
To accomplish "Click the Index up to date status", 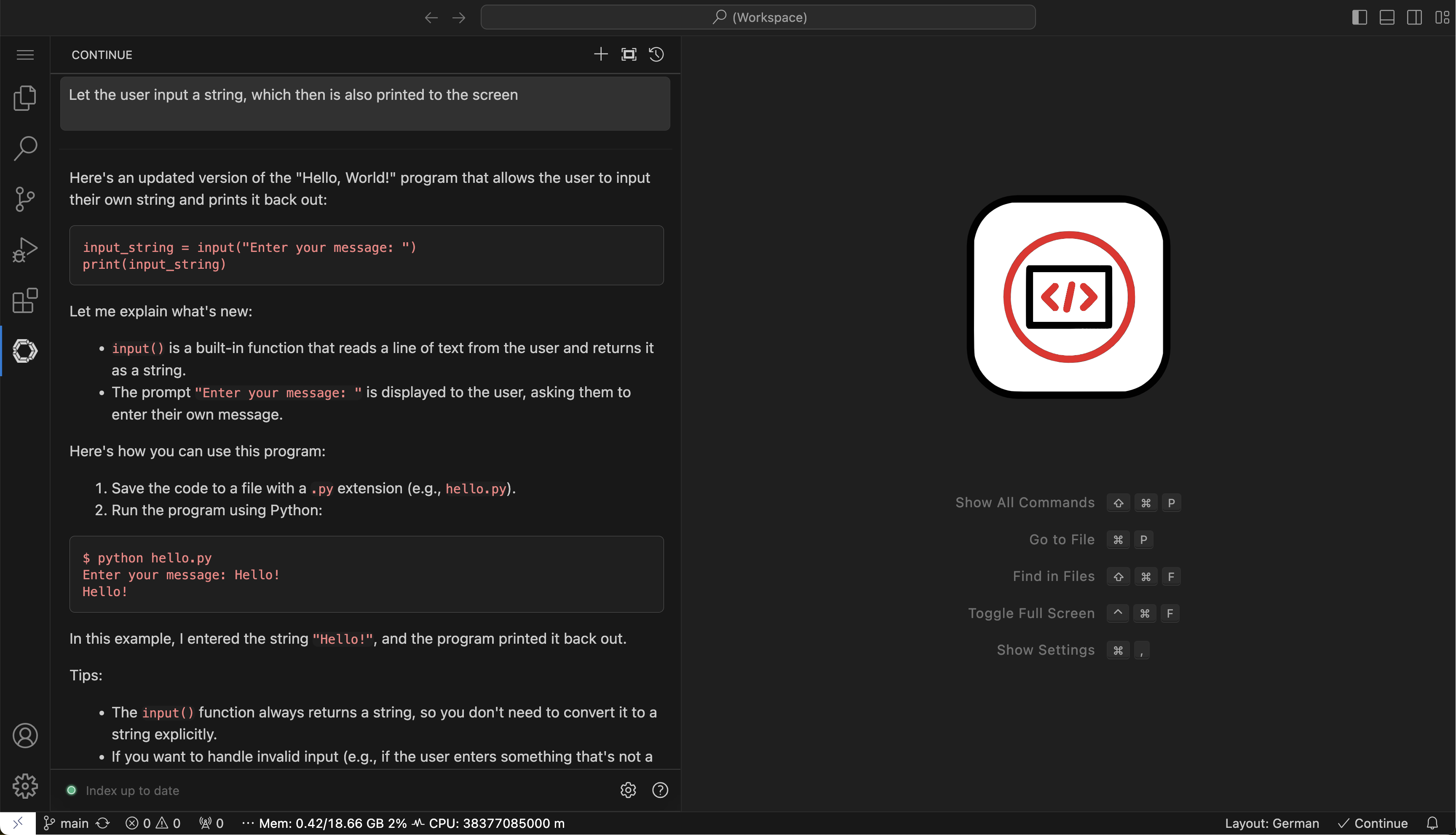I will click(x=132, y=791).
